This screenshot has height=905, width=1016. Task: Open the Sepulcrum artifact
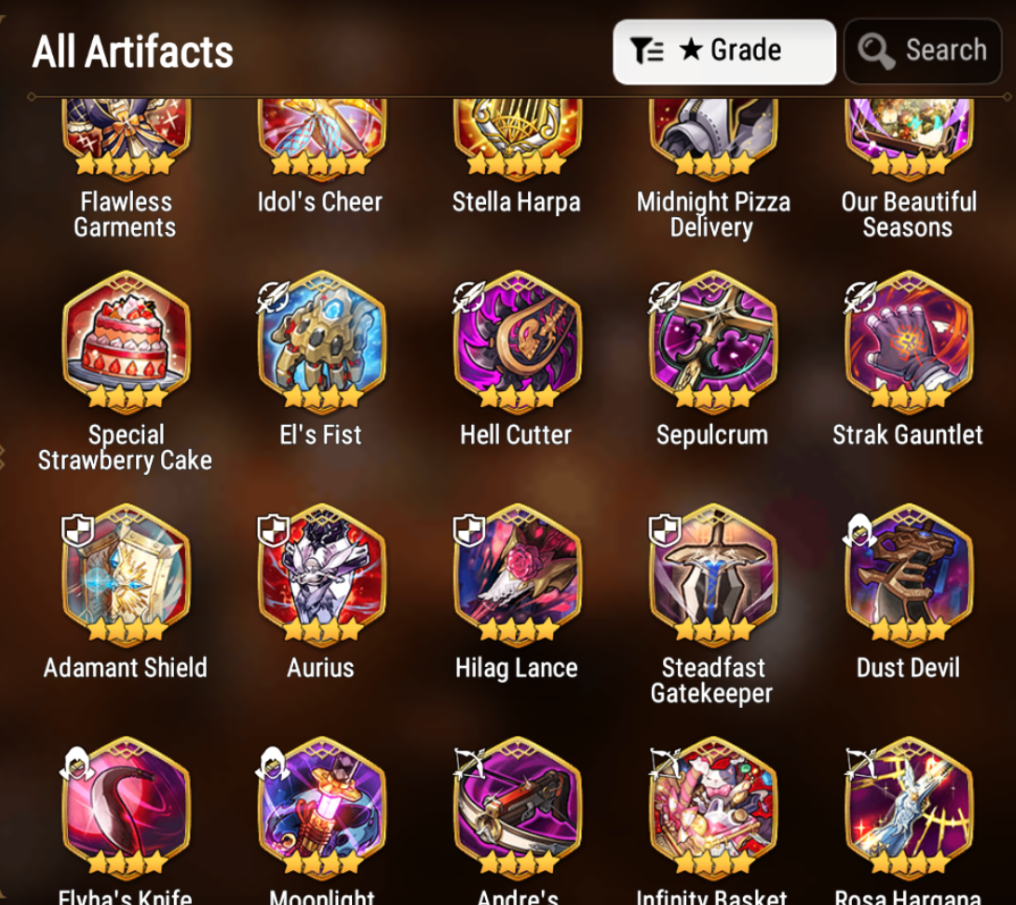[x=713, y=343]
